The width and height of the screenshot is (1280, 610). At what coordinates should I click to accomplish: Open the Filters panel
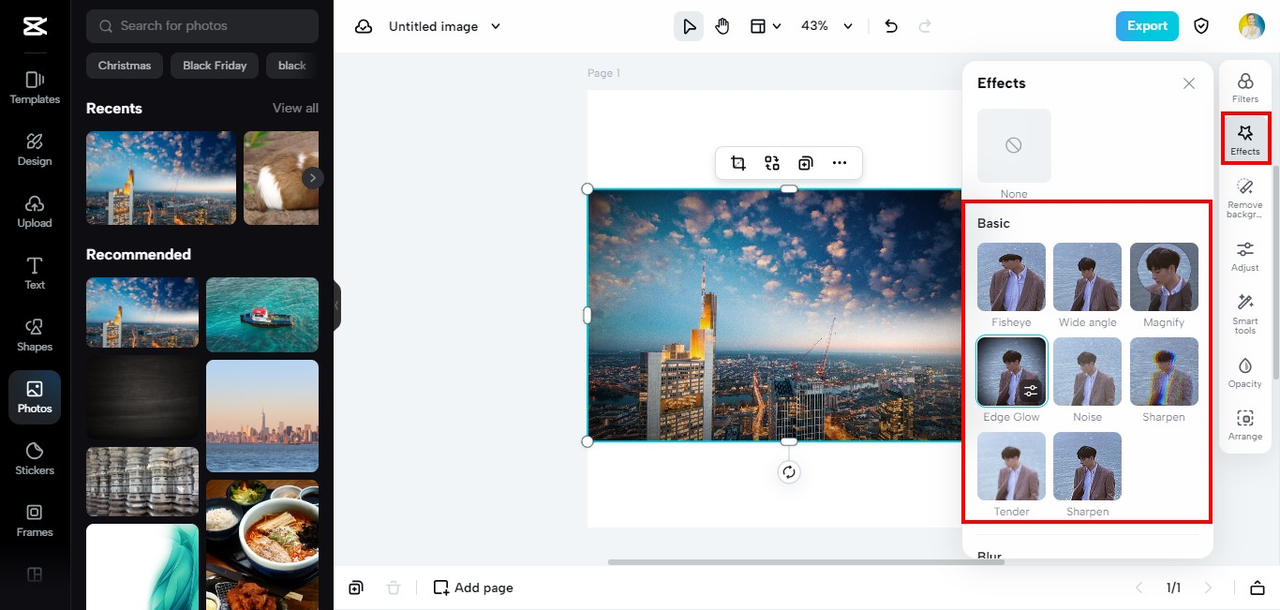[1245, 87]
